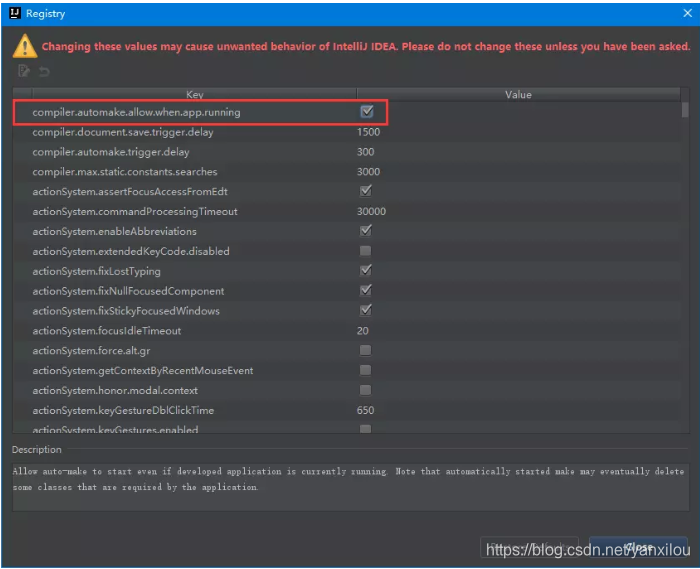This screenshot has width=700, height=569.
Task: Select actionSystem.keyGestureDblClickTime key
Action: pos(123,410)
